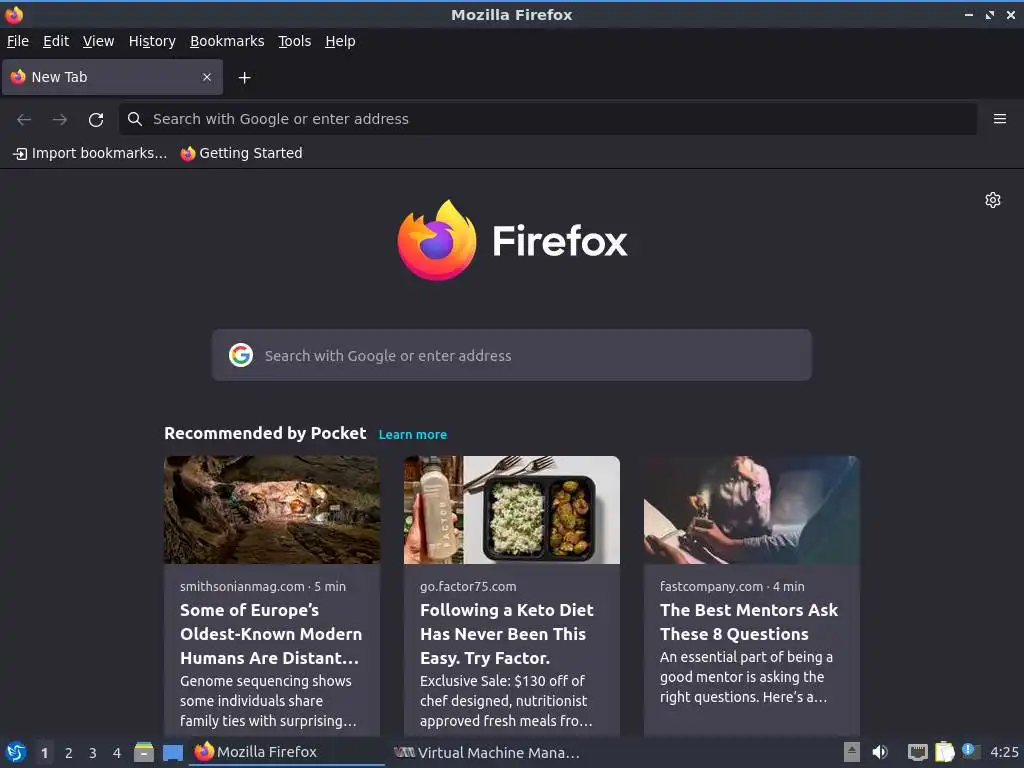Close the New Tab tab

point(206,77)
